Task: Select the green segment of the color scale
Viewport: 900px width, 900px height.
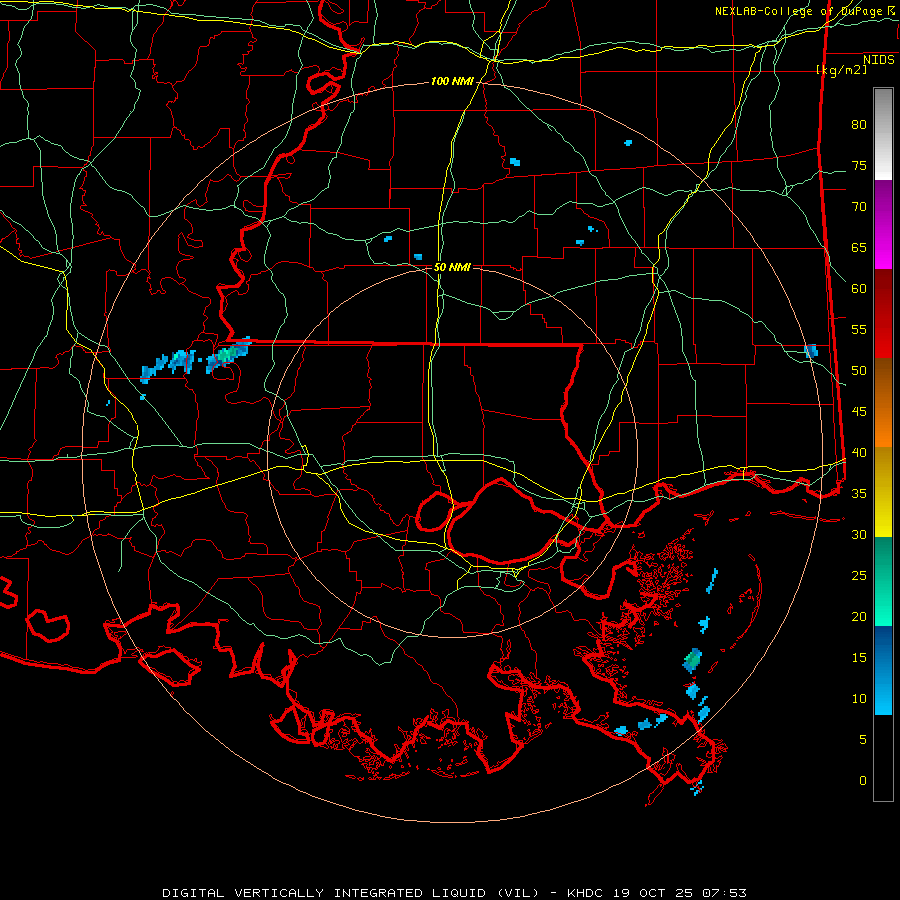Action: (883, 581)
